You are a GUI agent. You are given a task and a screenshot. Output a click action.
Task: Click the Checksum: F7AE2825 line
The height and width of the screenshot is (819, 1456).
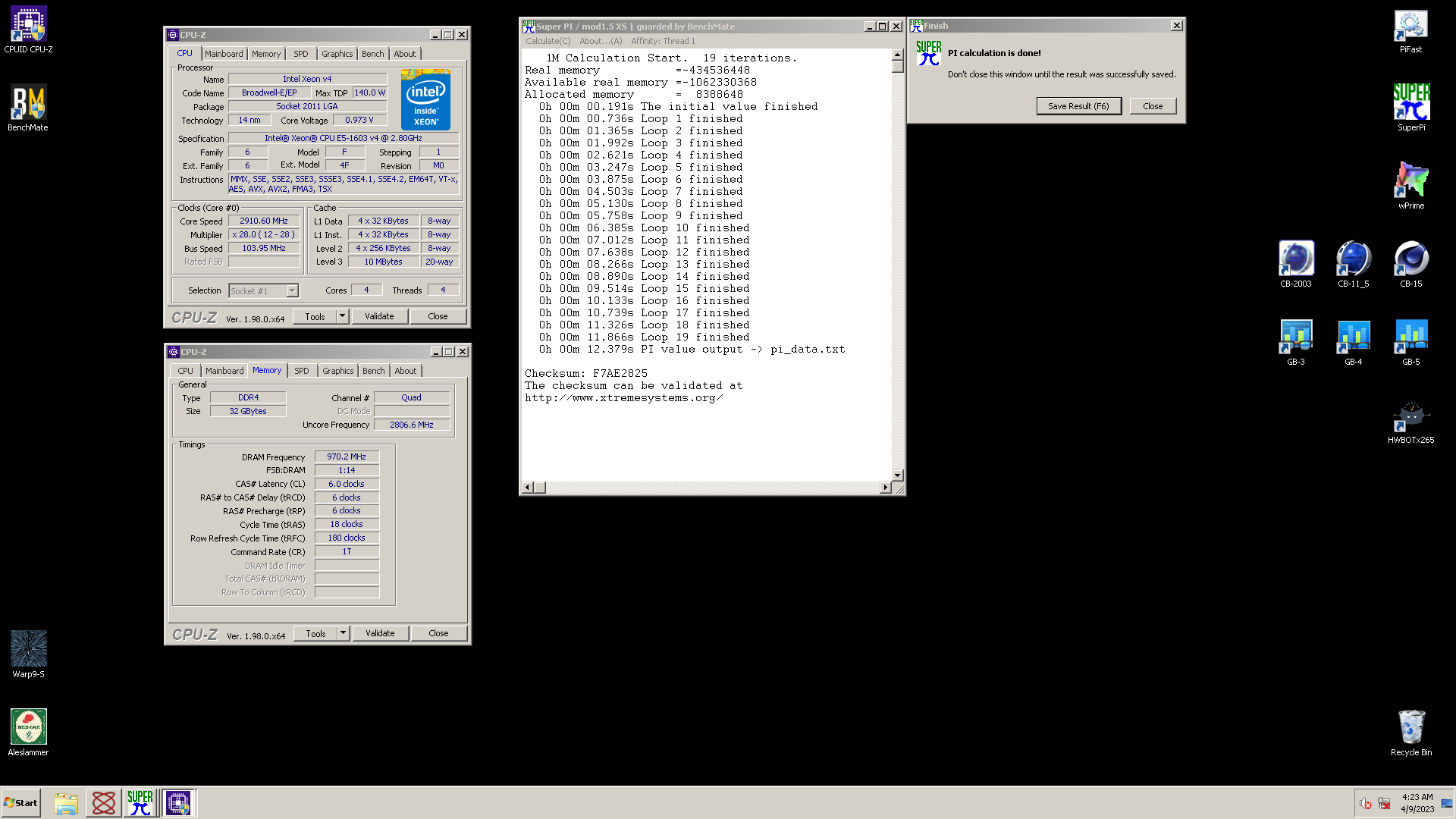586,374
